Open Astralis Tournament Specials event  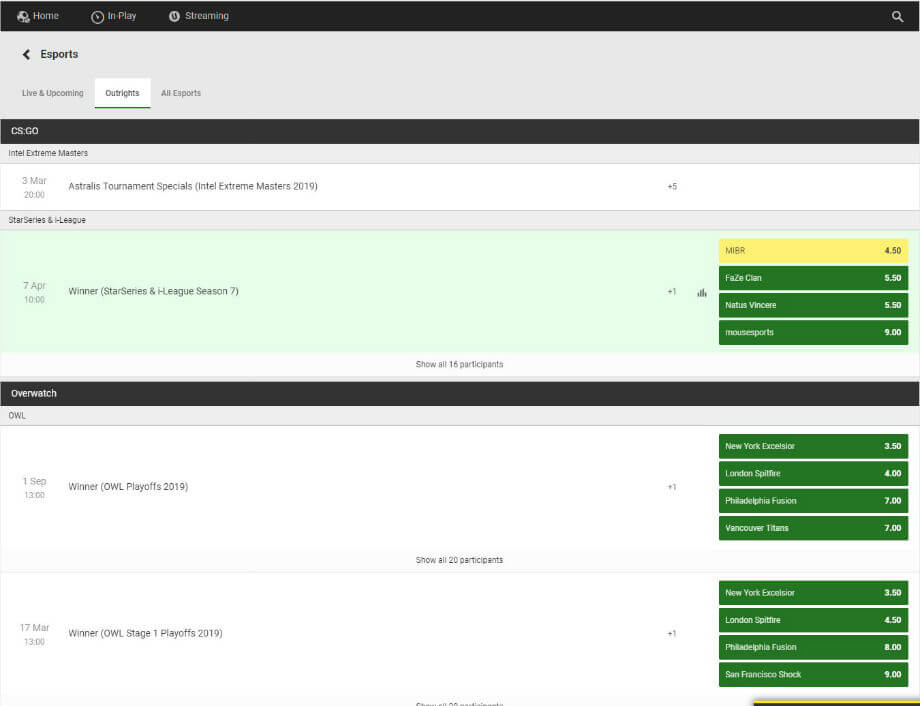[x=193, y=187]
